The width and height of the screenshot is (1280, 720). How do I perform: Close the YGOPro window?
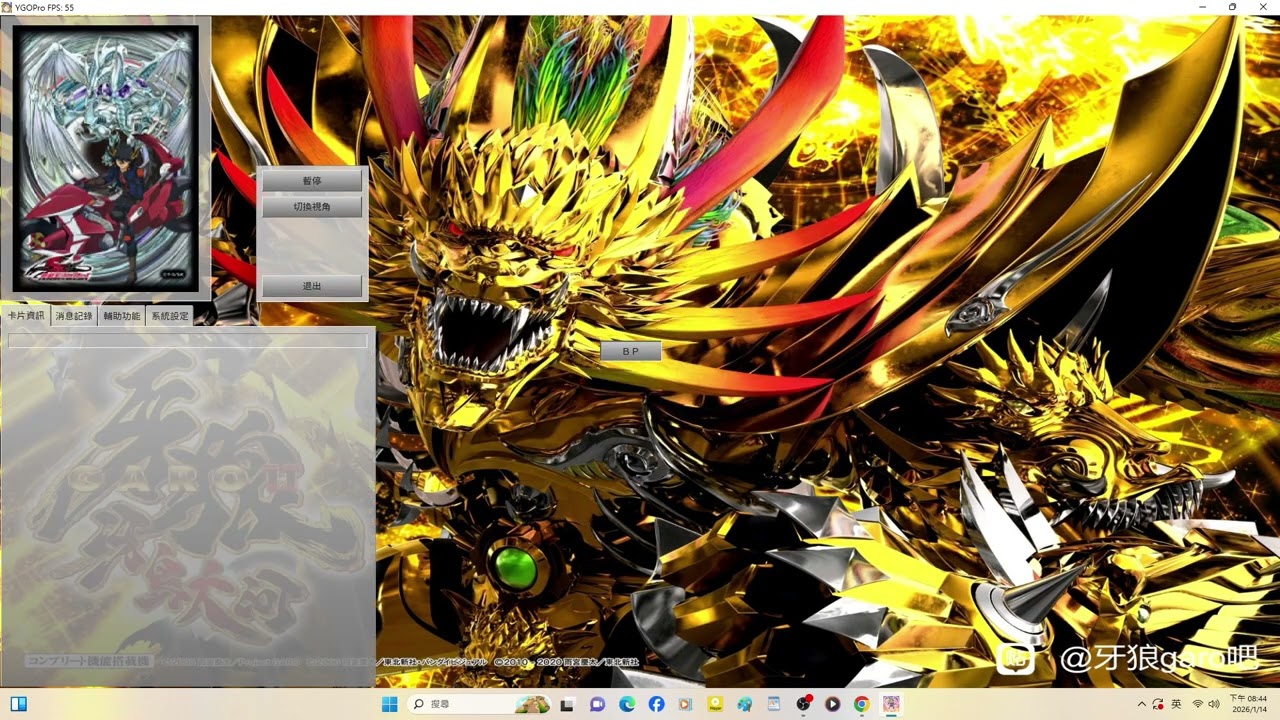[x=1263, y=7]
